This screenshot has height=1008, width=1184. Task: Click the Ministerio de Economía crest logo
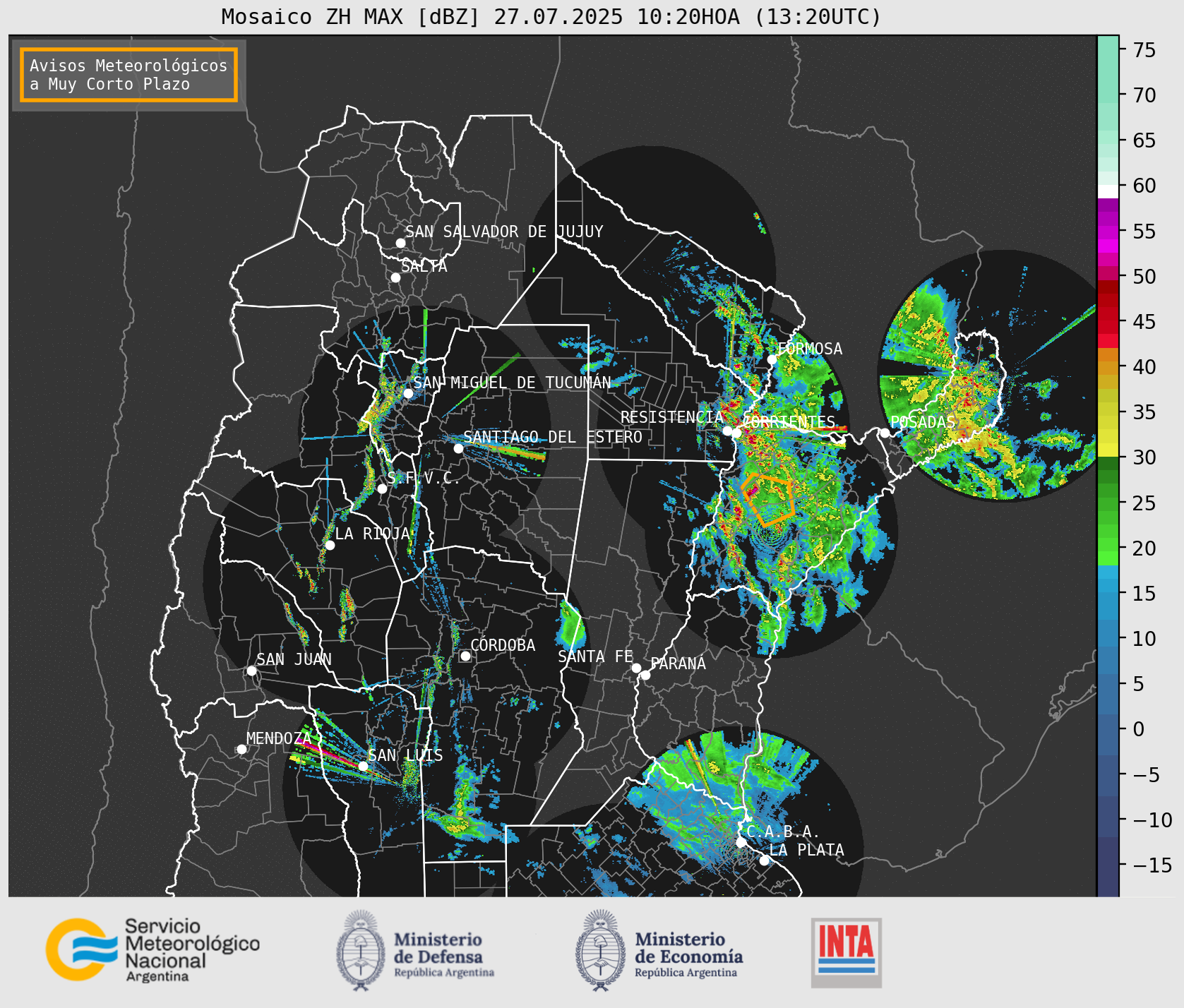602,950
